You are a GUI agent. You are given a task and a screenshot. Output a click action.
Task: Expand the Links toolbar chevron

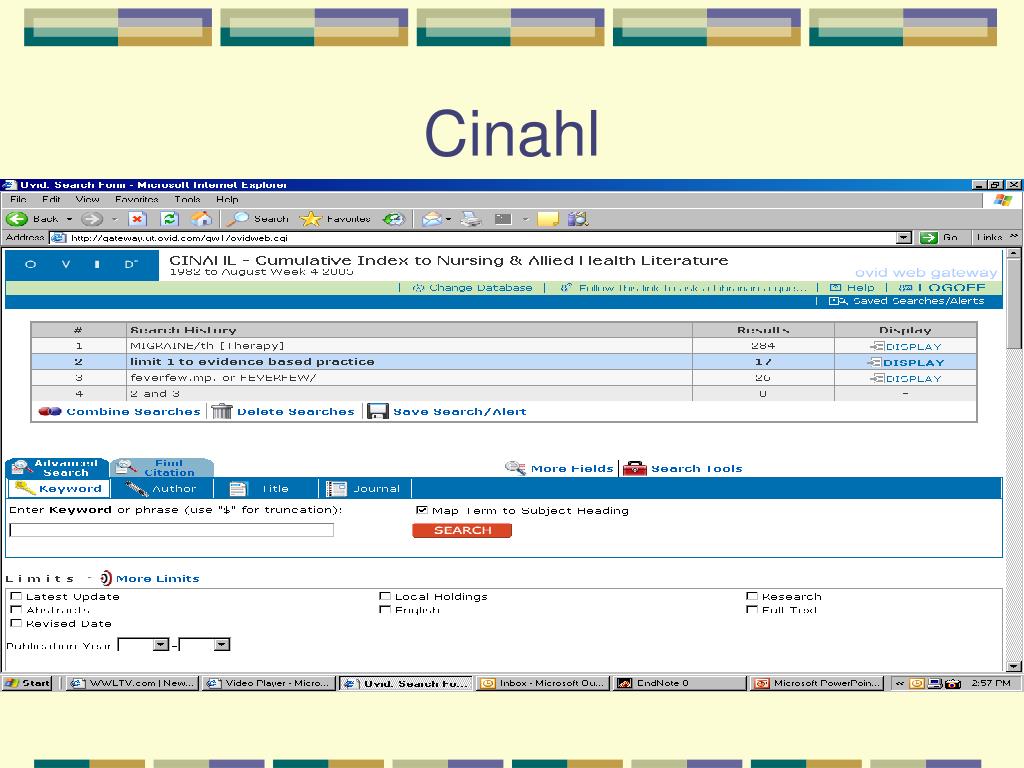1014,237
